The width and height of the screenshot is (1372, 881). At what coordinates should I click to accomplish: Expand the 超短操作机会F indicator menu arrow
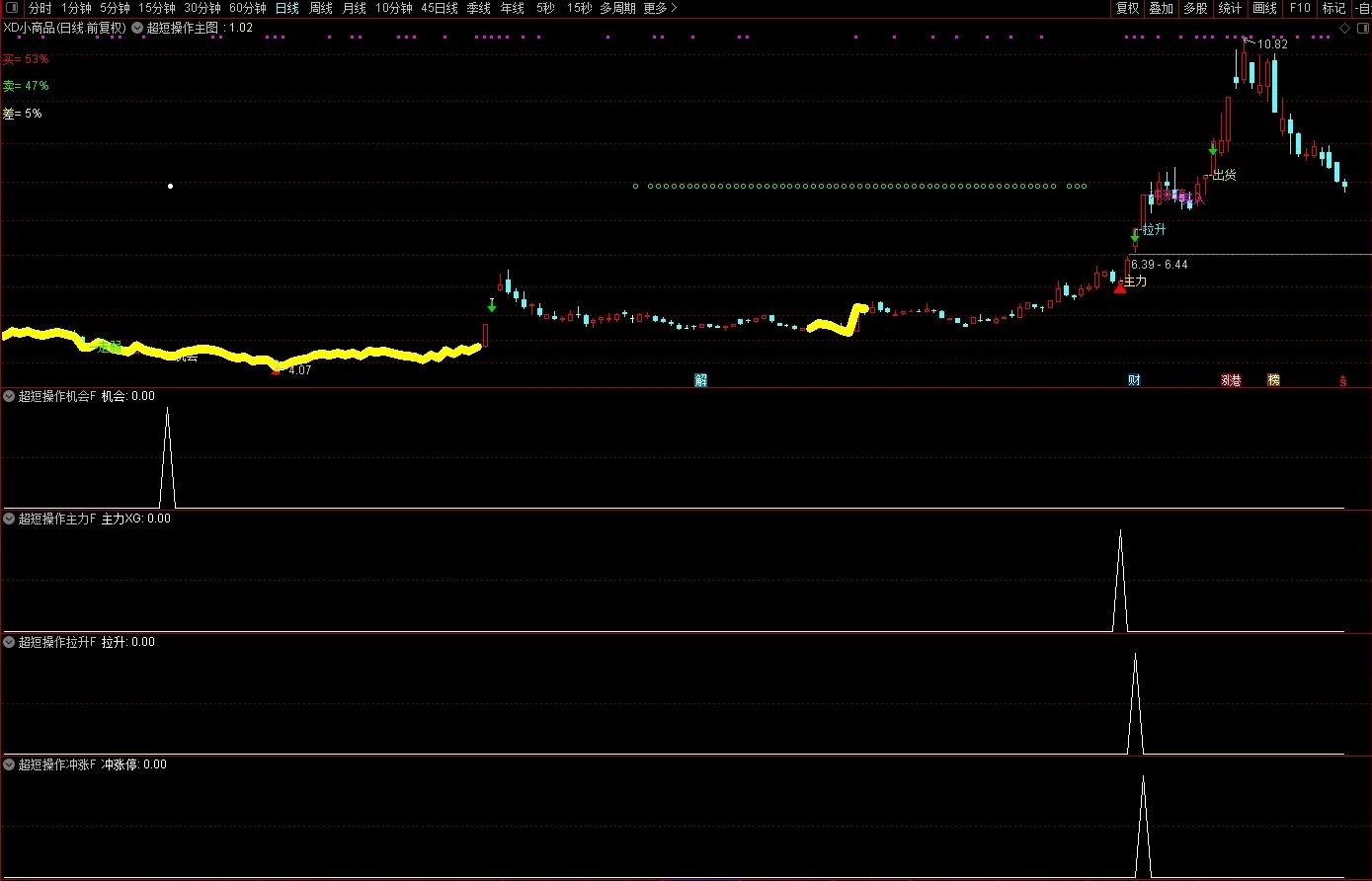tap(9, 396)
